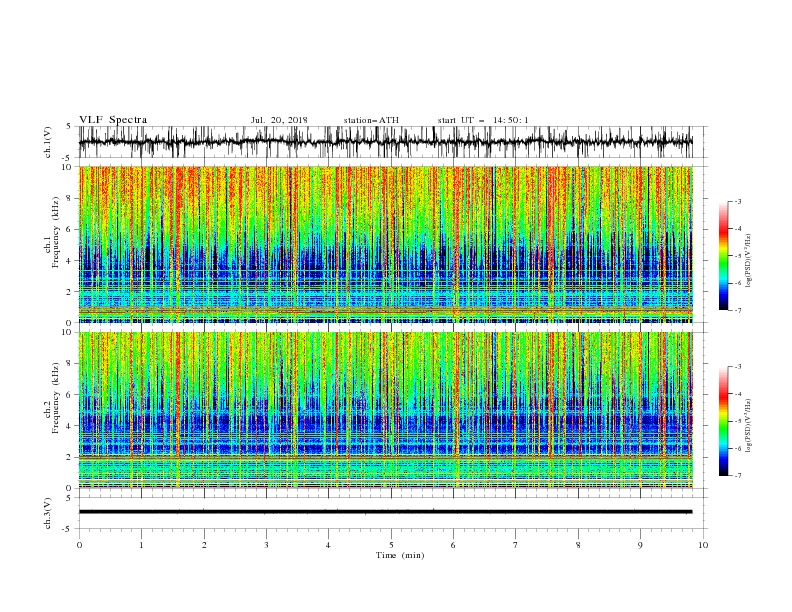This screenshot has width=792, height=612.
Task: Click the "6" minute tick on the time axis
Action: click(453, 545)
